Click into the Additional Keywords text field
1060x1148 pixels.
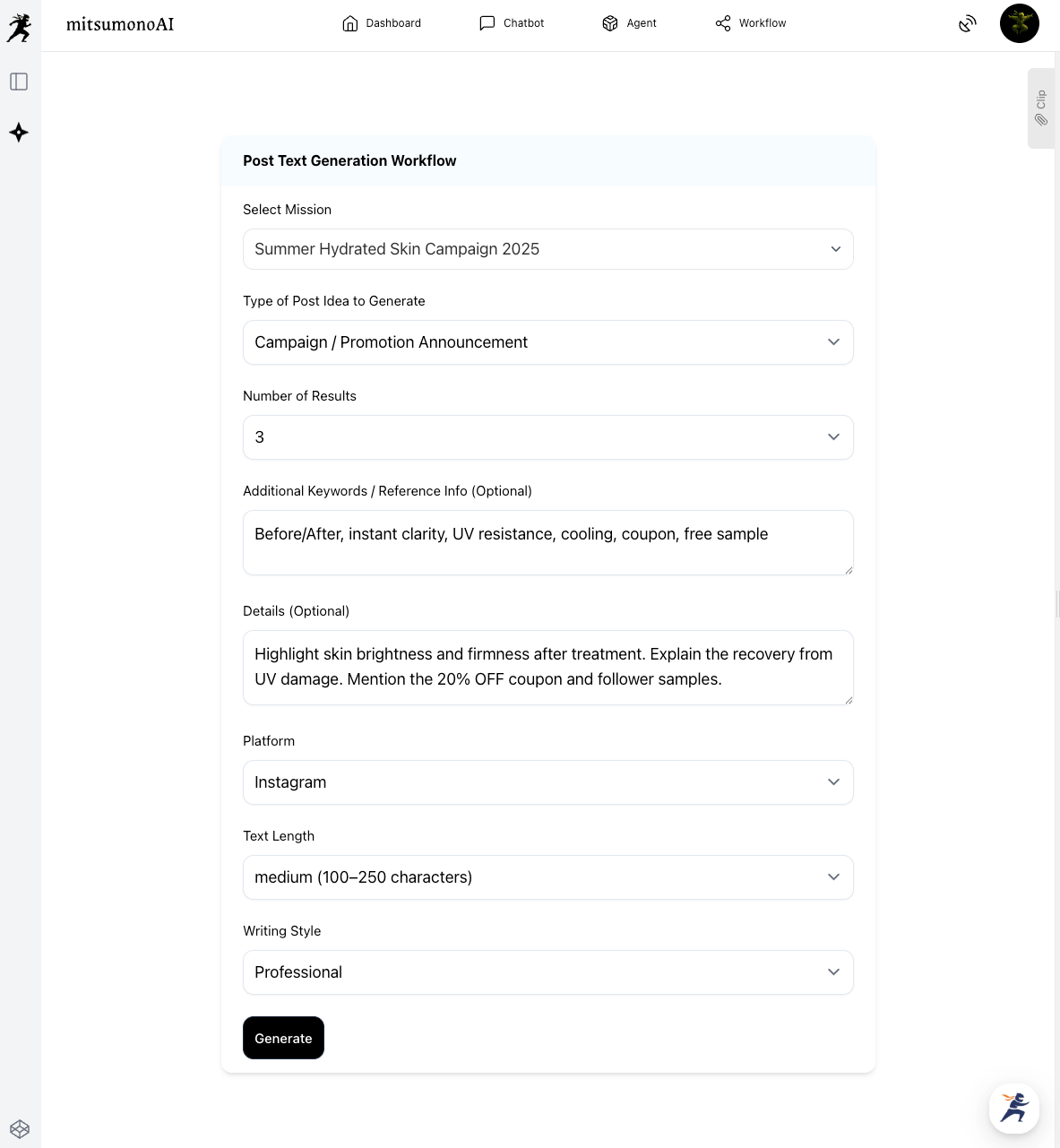(x=547, y=543)
